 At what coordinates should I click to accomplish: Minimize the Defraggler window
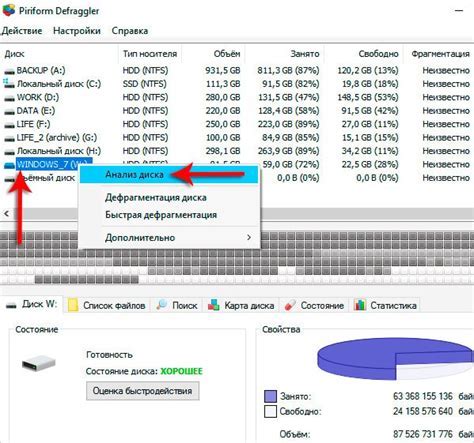(459, 11)
